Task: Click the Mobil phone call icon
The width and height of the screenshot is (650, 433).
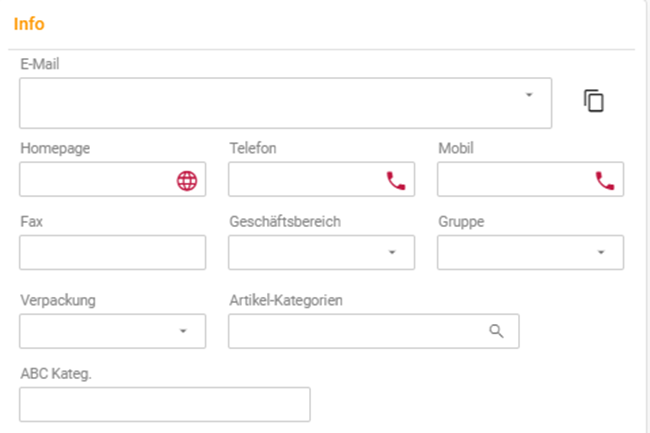Action: pyautogui.click(x=604, y=181)
